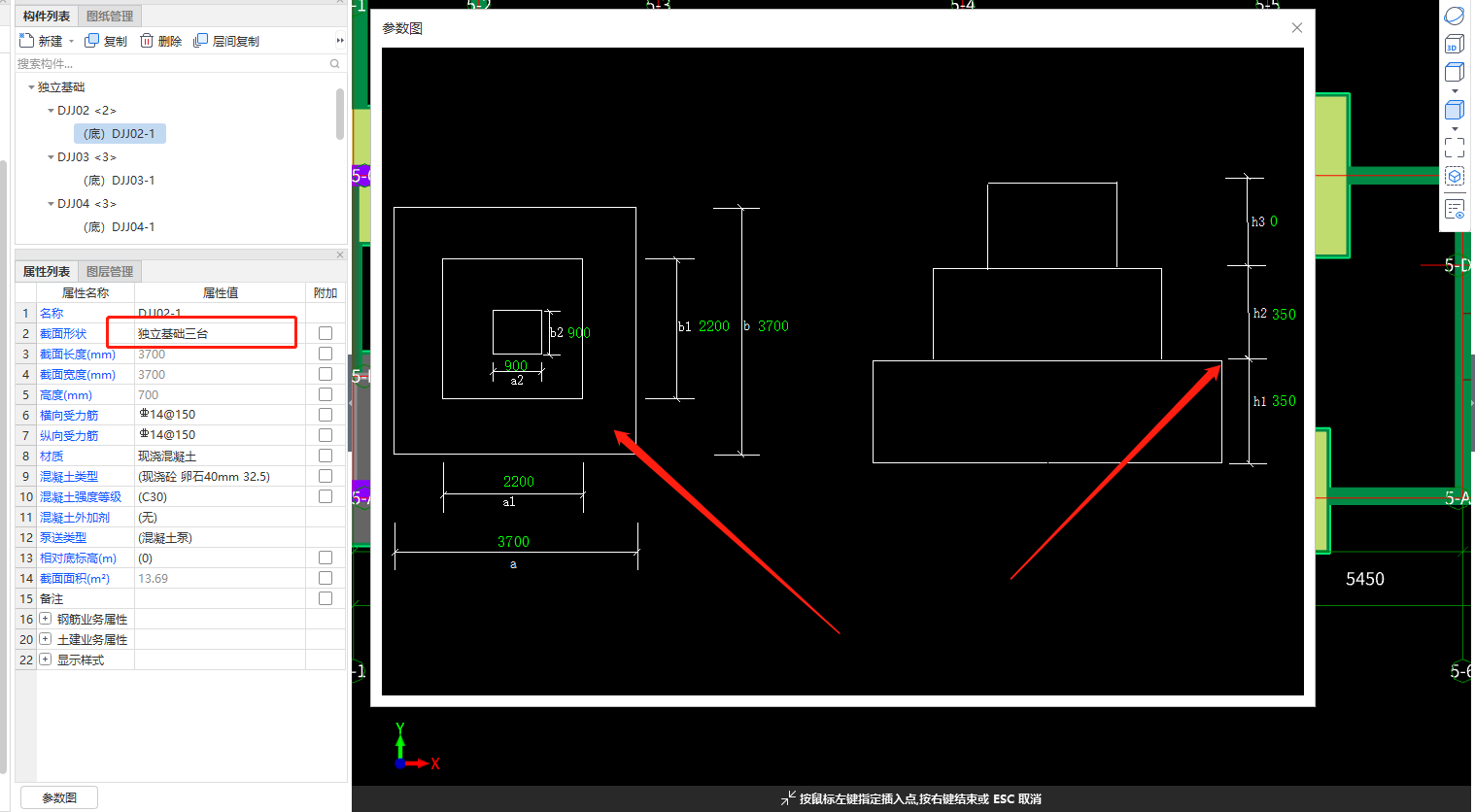Open dropdown below the wireframe cube icon
The width and height of the screenshot is (1475, 812).
(x=1455, y=90)
